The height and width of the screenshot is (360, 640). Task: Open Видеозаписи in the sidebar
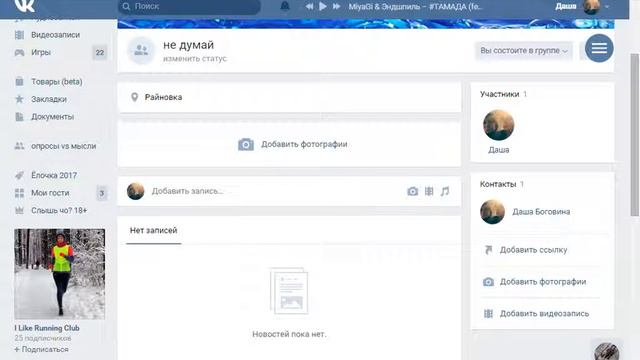pos(56,35)
